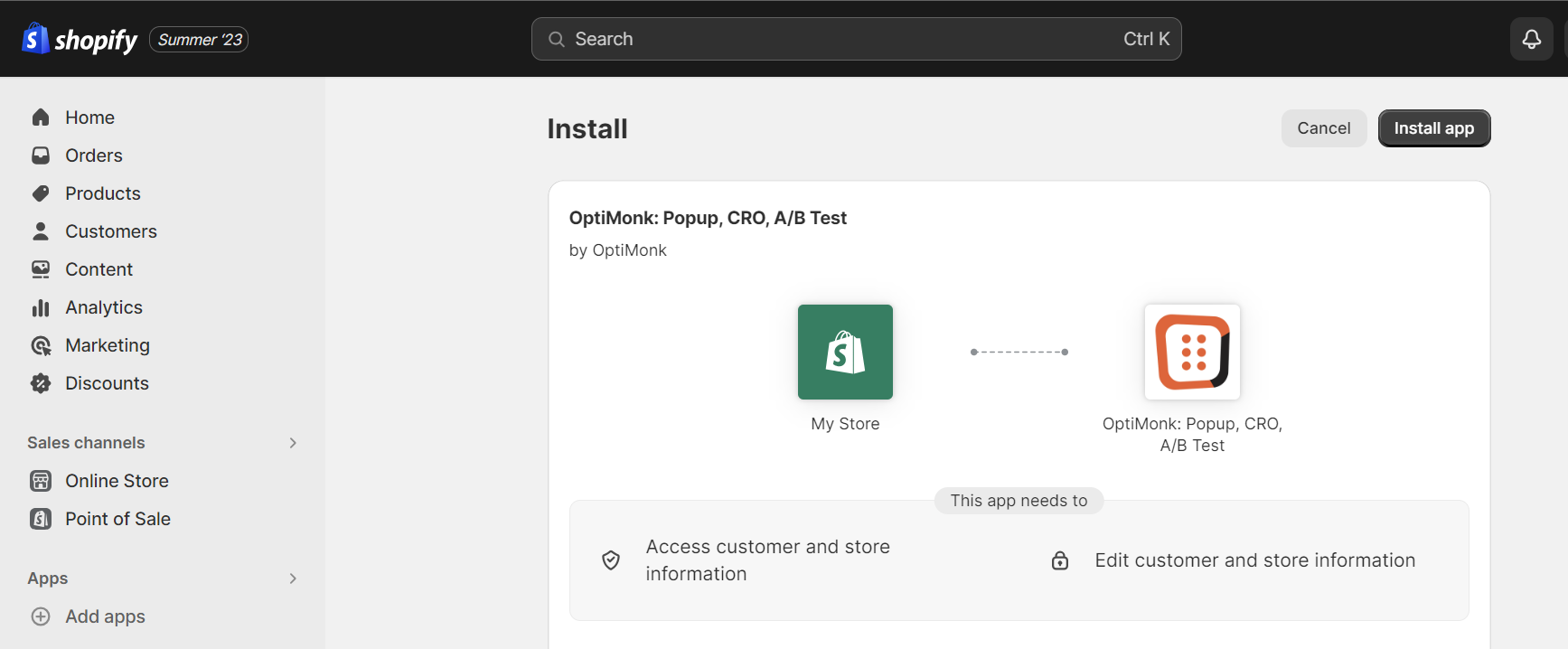Viewport: 1568px width, 649px height.
Task: Click the OptiMonk: Popup, CRO, A/B Test title
Action: pyautogui.click(x=708, y=218)
